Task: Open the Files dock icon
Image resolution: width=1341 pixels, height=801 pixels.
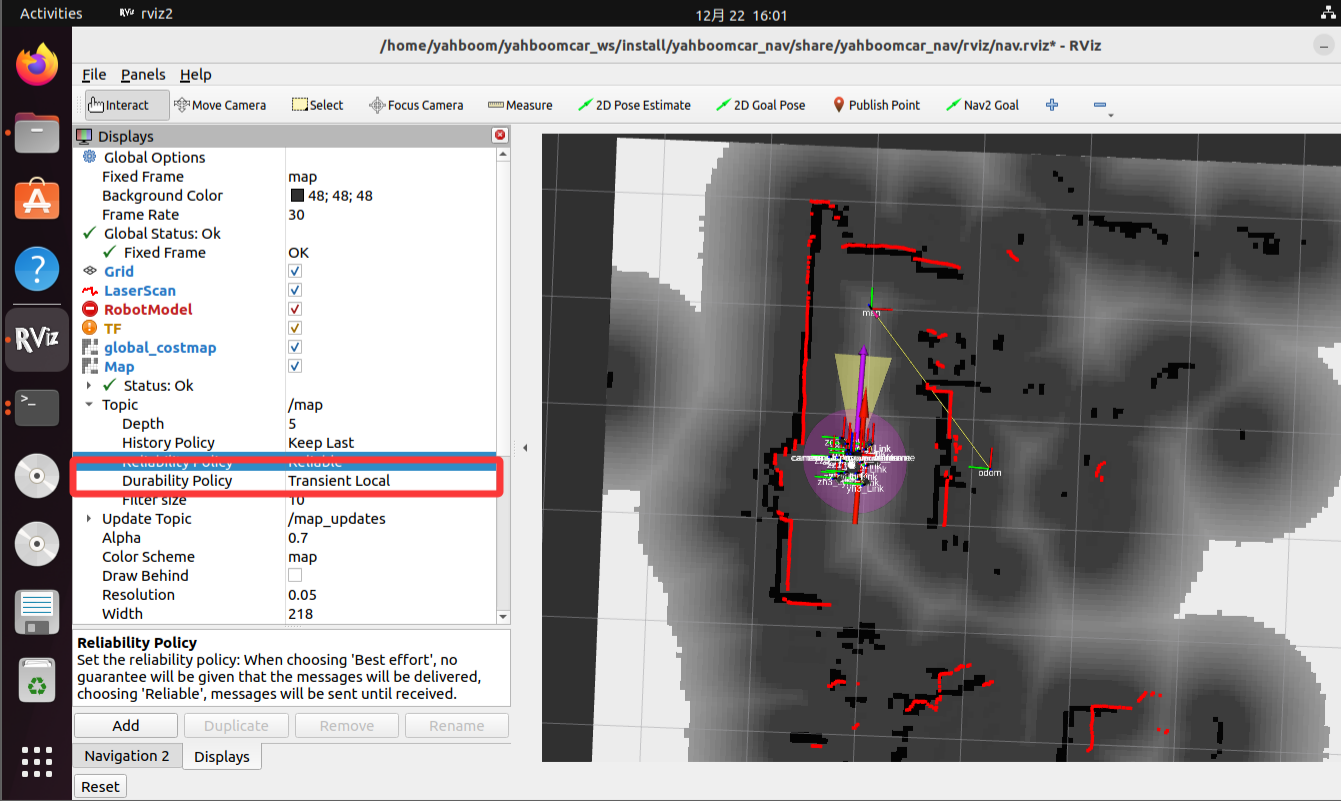Action: (37, 133)
